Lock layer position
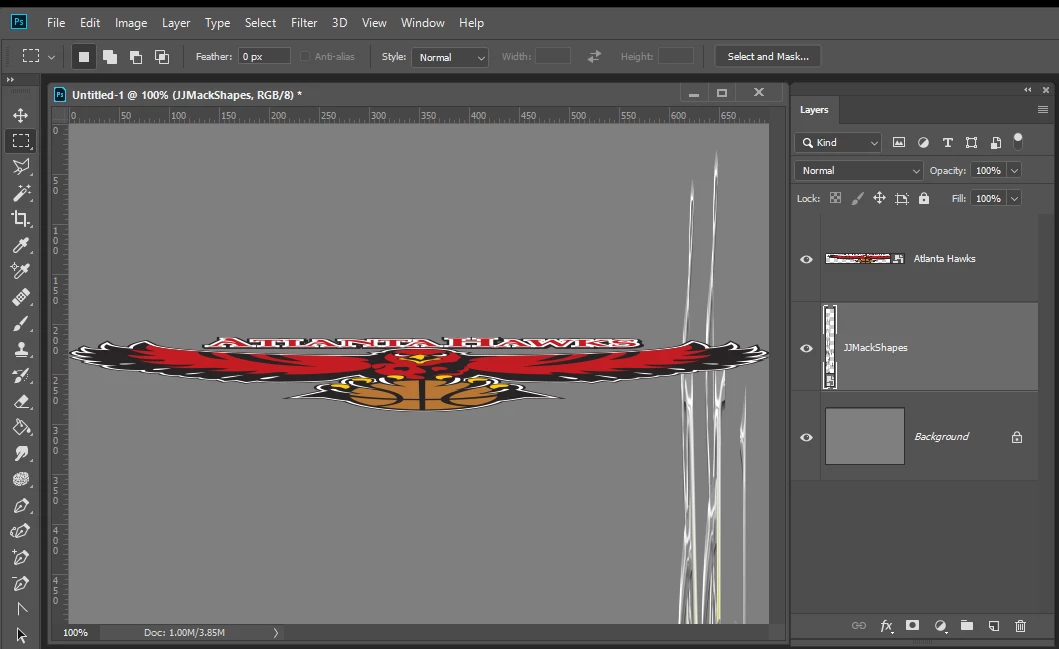The height and width of the screenshot is (649, 1059). click(879, 198)
